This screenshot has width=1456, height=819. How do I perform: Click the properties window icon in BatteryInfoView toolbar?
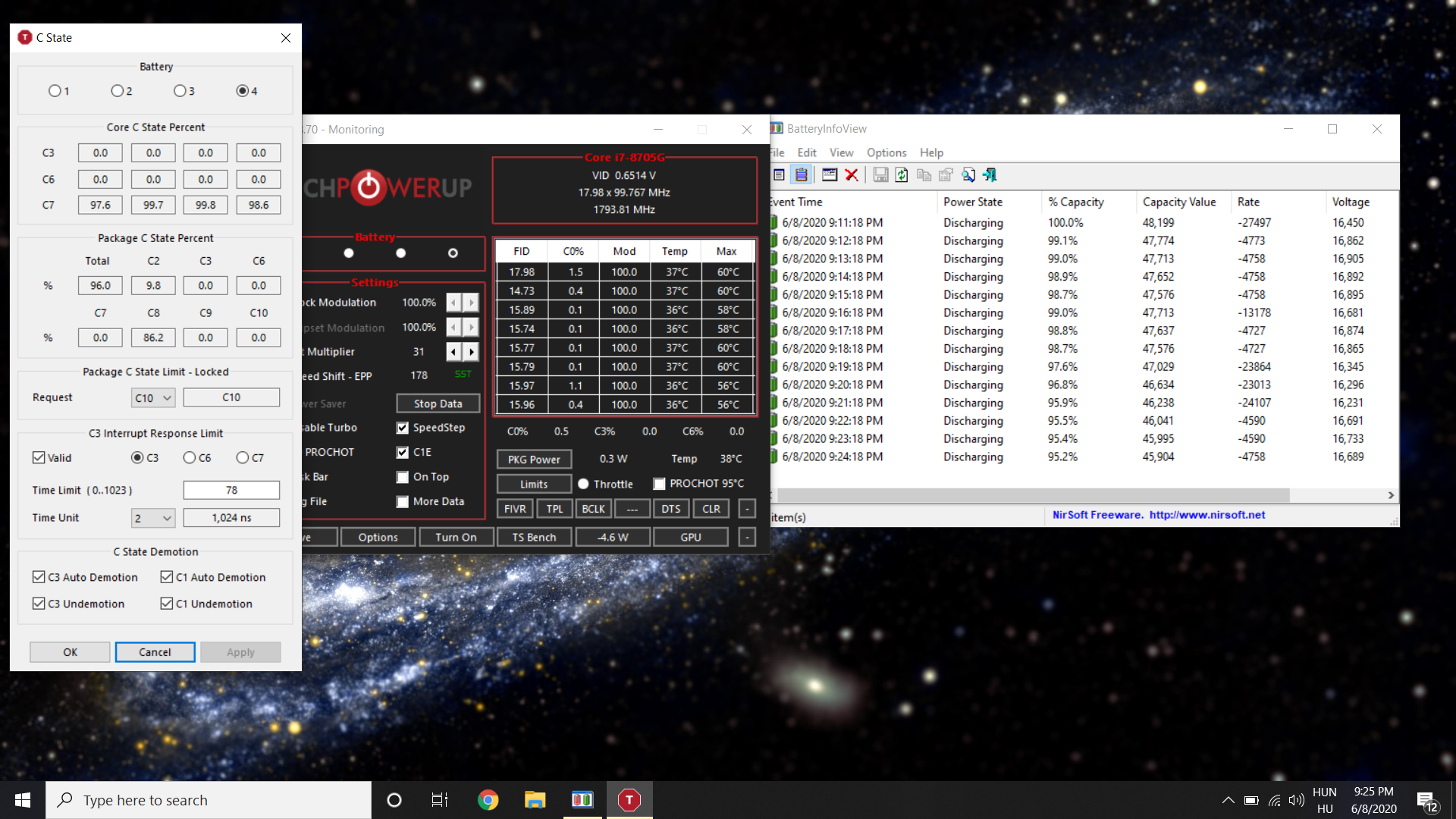point(830,175)
